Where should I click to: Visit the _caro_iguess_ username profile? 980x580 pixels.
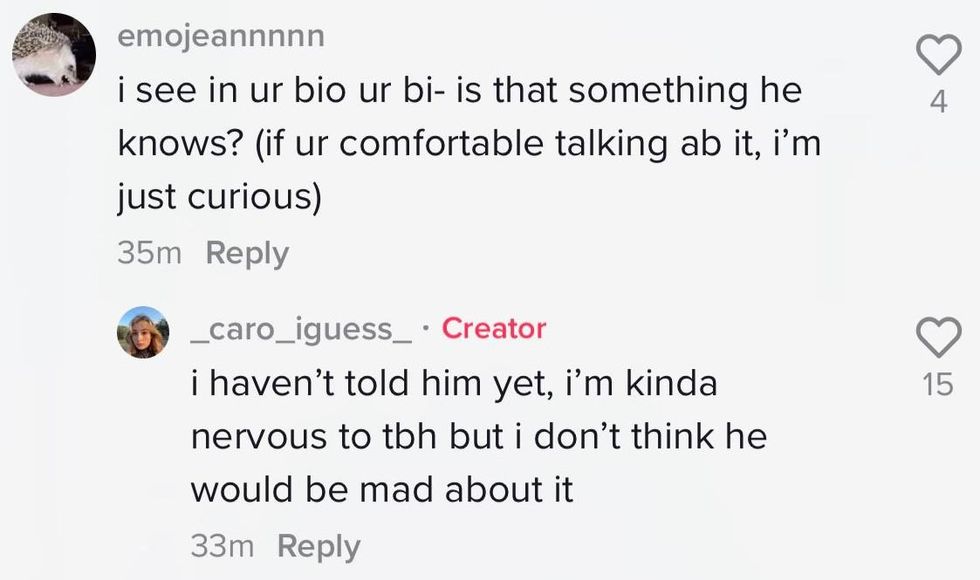(x=302, y=329)
